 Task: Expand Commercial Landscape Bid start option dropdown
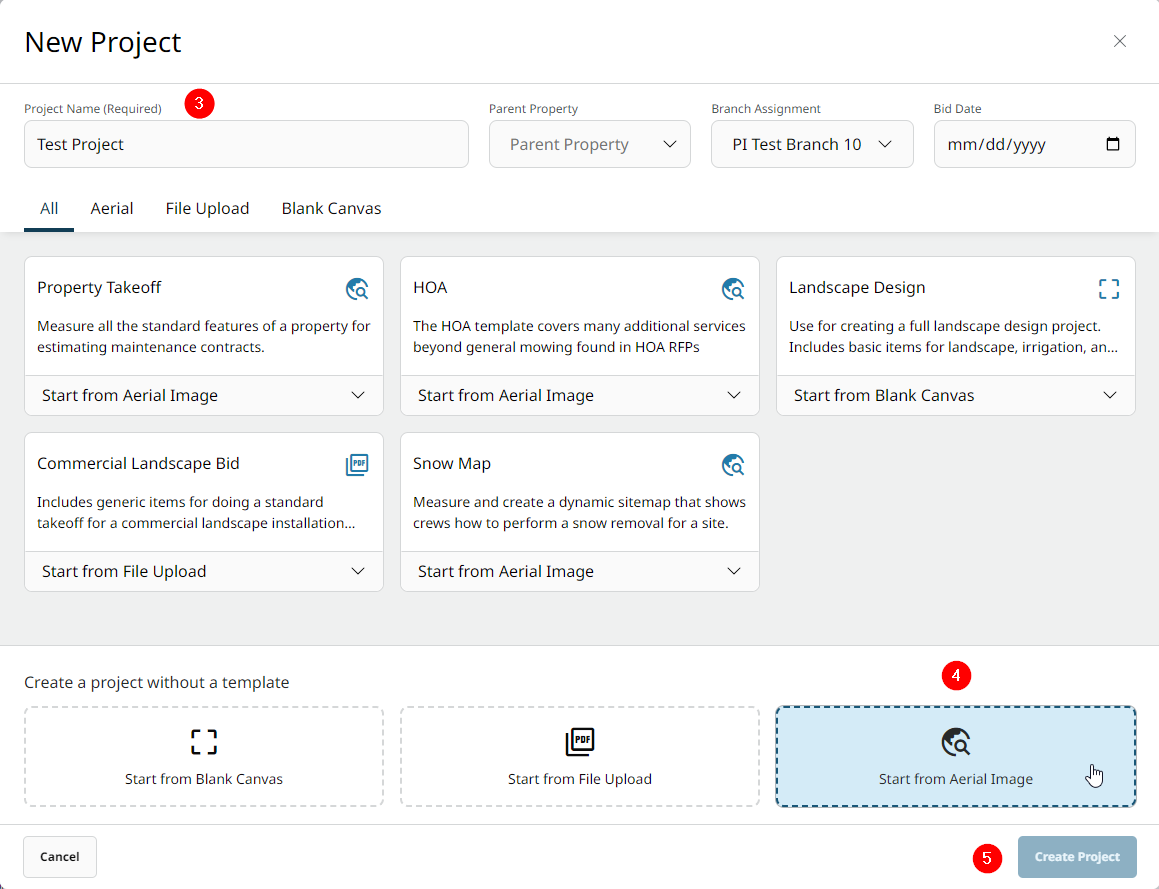coord(204,571)
